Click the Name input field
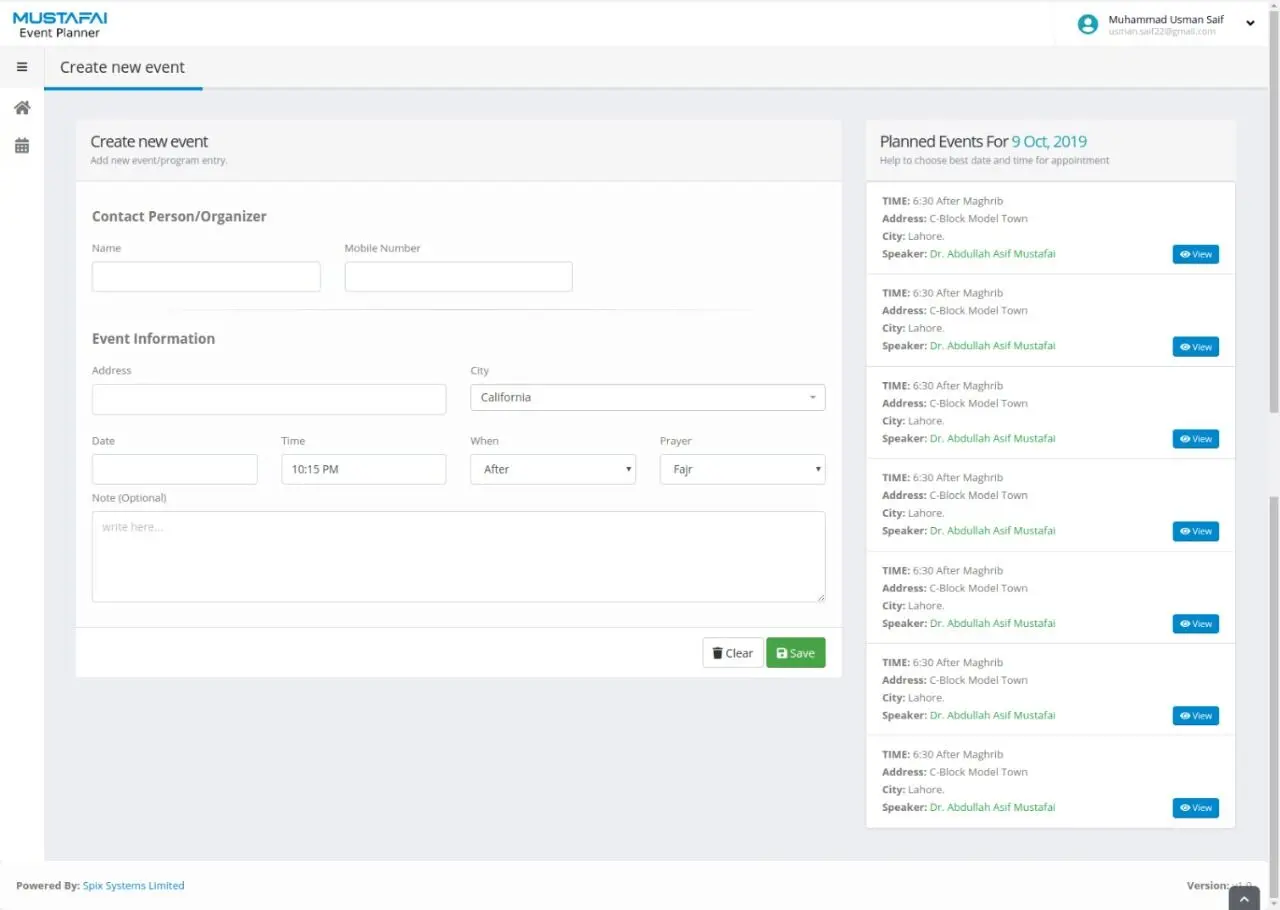The height and width of the screenshot is (910, 1280). tap(206, 277)
